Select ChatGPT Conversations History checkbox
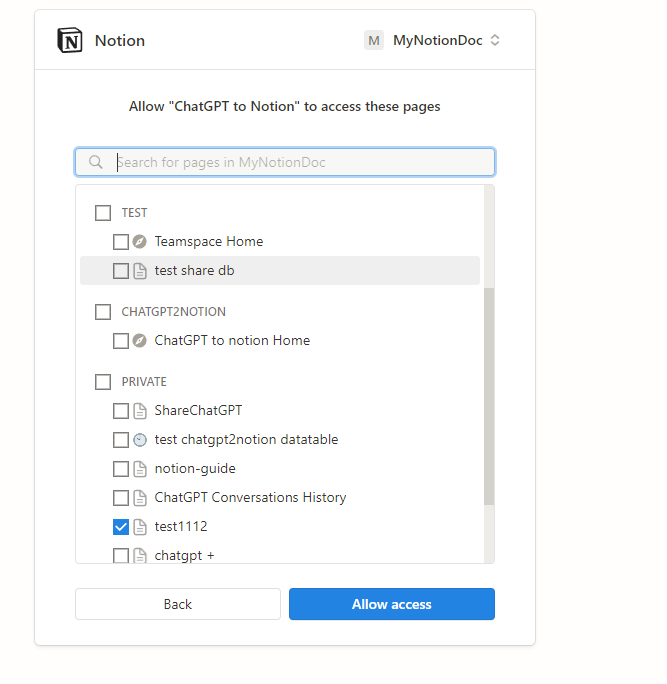The image size is (667, 684). coord(121,498)
